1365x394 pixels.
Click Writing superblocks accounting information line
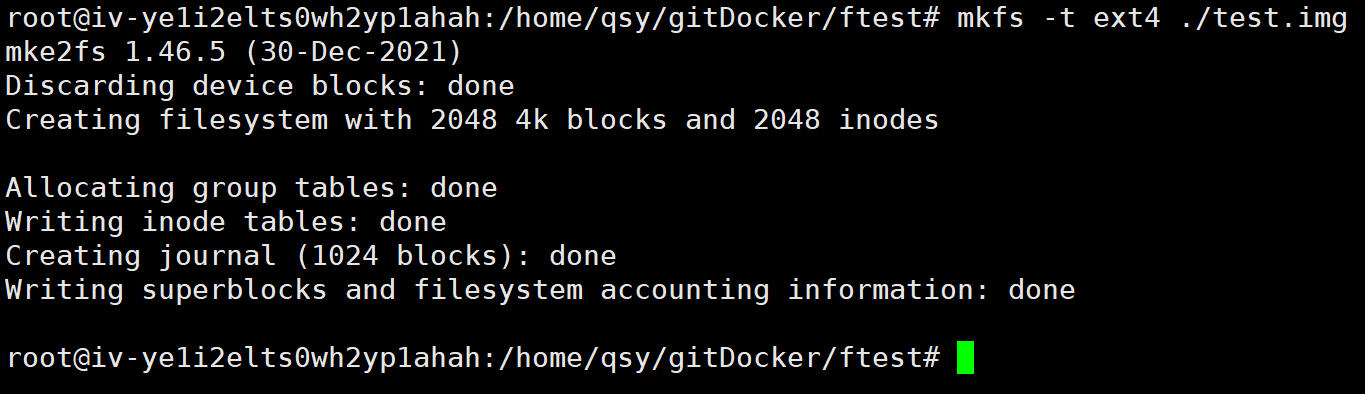click(x=540, y=290)
